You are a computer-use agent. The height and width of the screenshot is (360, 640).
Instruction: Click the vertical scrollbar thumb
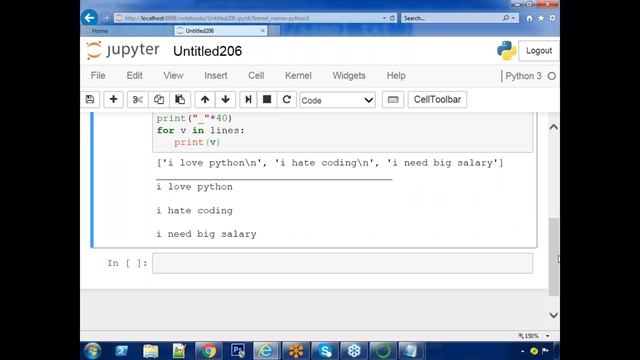point(553,257)
